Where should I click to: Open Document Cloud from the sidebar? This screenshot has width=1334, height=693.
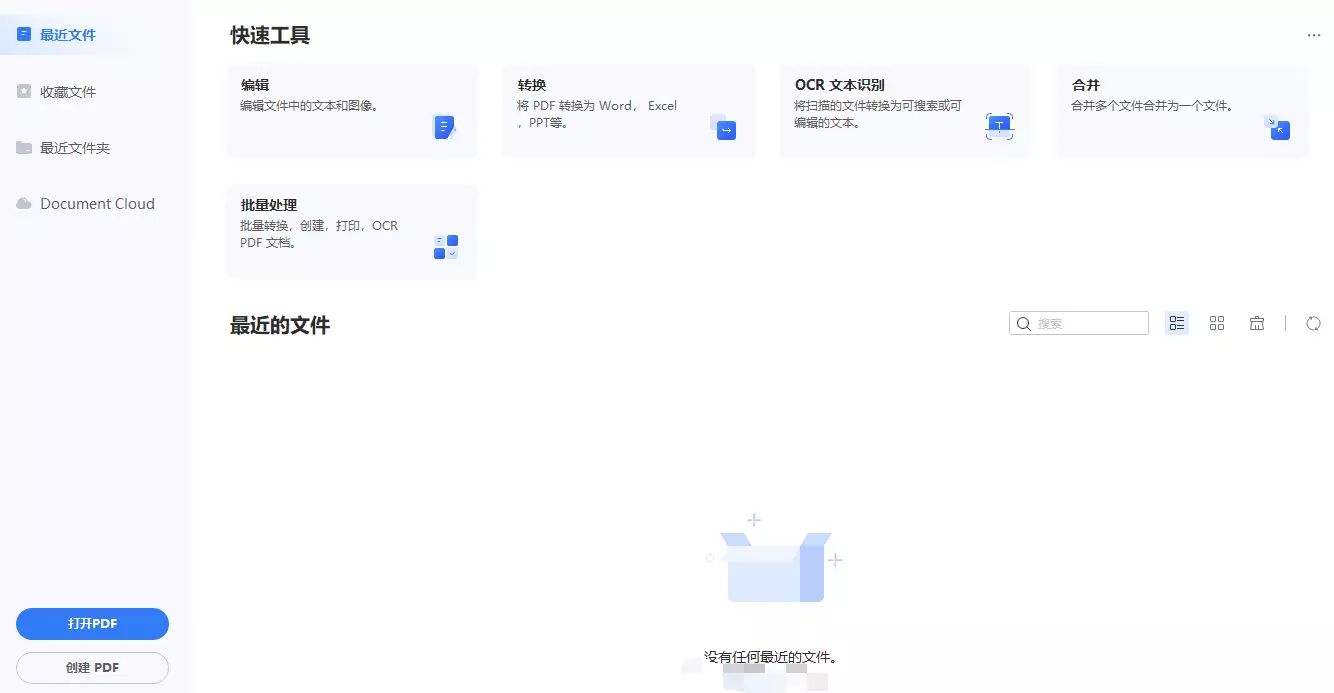(x=97, y=203)
